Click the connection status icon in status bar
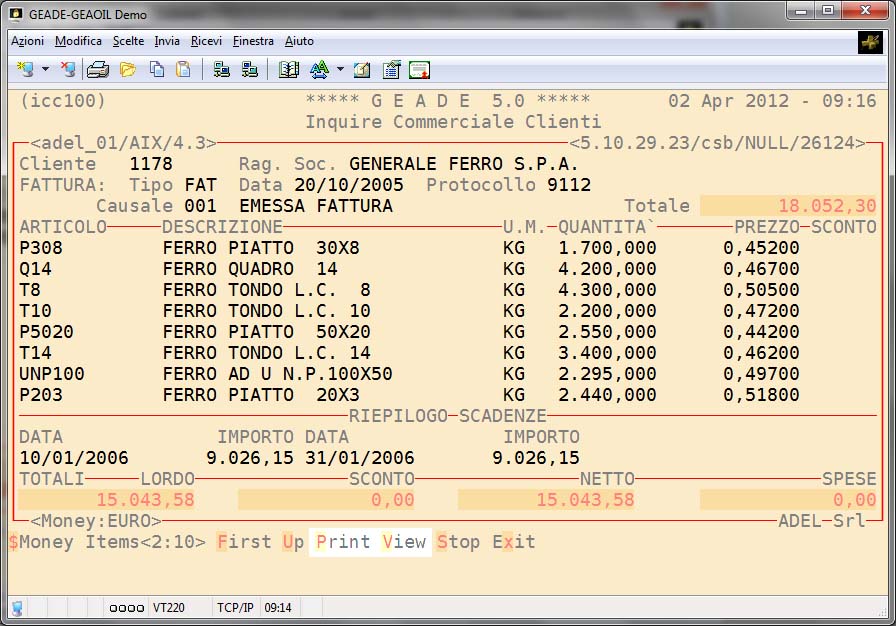The width and height of the screenshot is (896, 626). pyautogui.click(x=17, y=607)
